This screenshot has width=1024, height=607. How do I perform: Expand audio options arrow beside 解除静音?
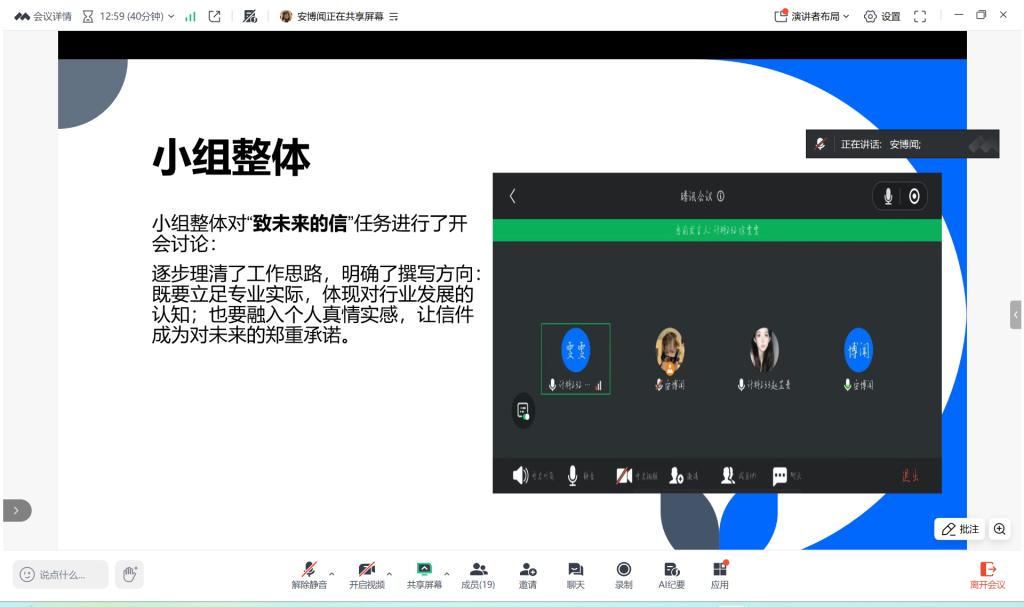332,573
